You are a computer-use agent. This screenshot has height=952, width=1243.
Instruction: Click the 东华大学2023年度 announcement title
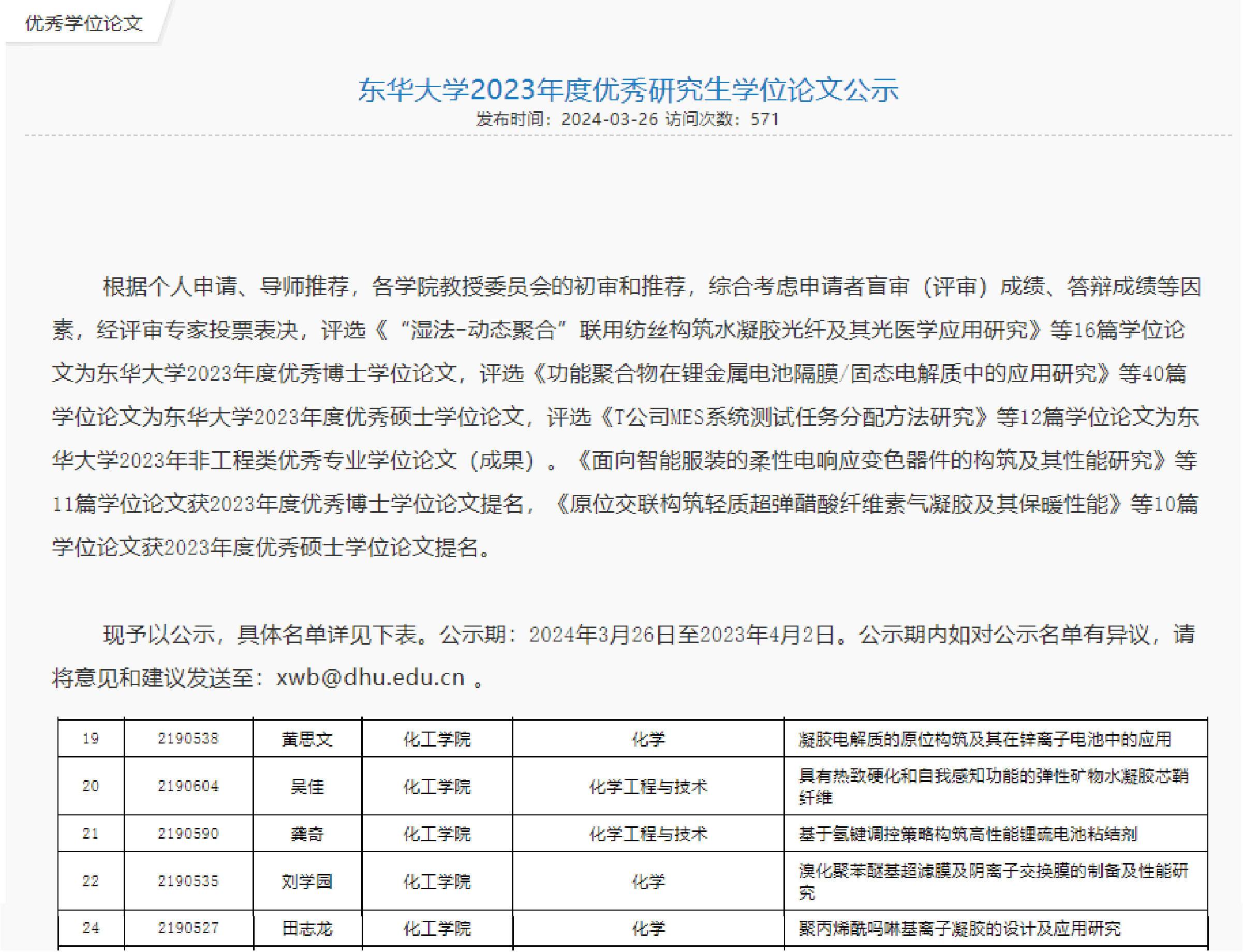coord(628,90)
